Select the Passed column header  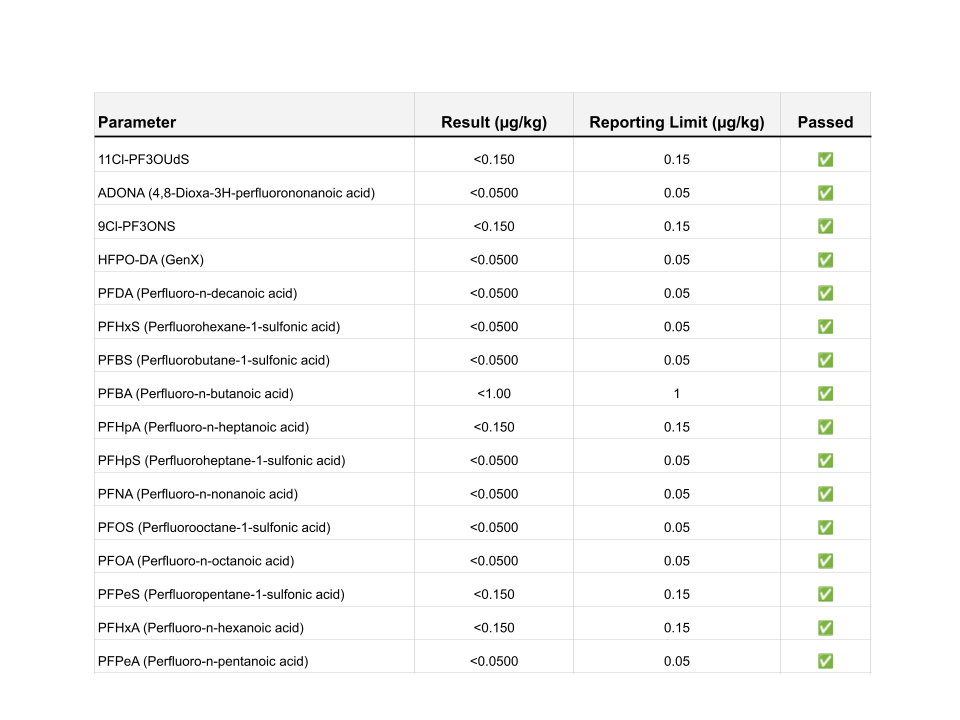(x=825, y=122)
